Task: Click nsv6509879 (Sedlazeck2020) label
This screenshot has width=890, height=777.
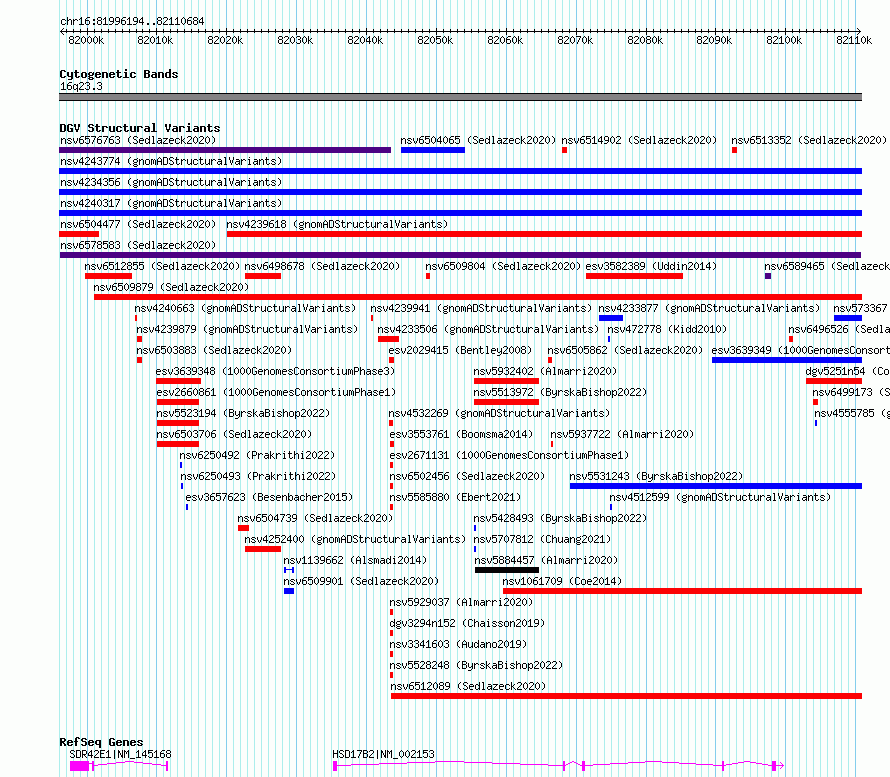Action: point(171,287)
